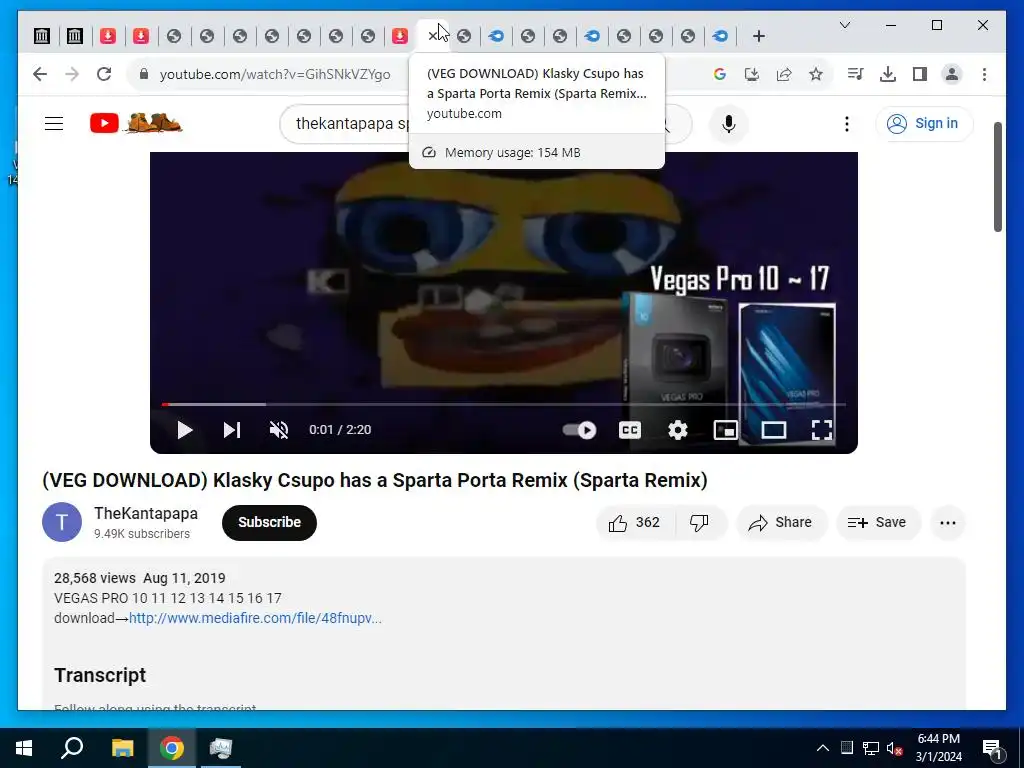1024x768 pixels.
Task: Open muted volume tray icon
Action: point(894,748)
